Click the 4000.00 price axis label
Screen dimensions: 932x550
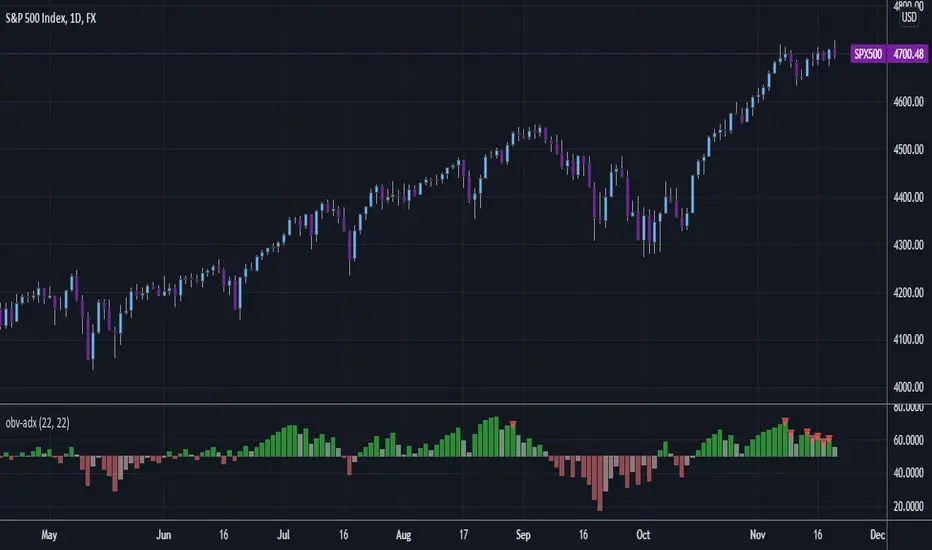point(908,387)
